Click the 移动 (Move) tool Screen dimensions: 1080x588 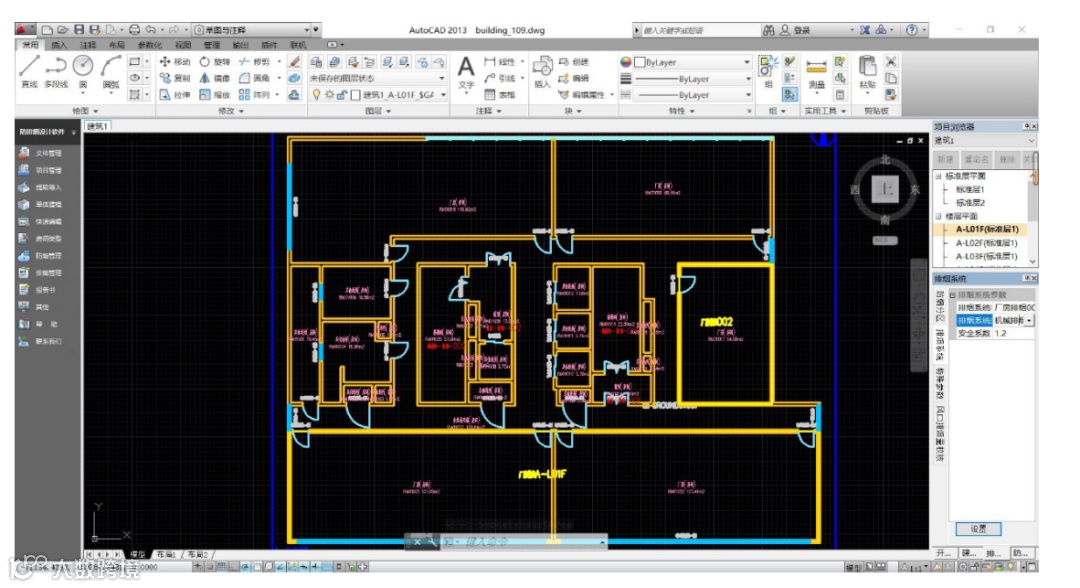click(174, 62)
